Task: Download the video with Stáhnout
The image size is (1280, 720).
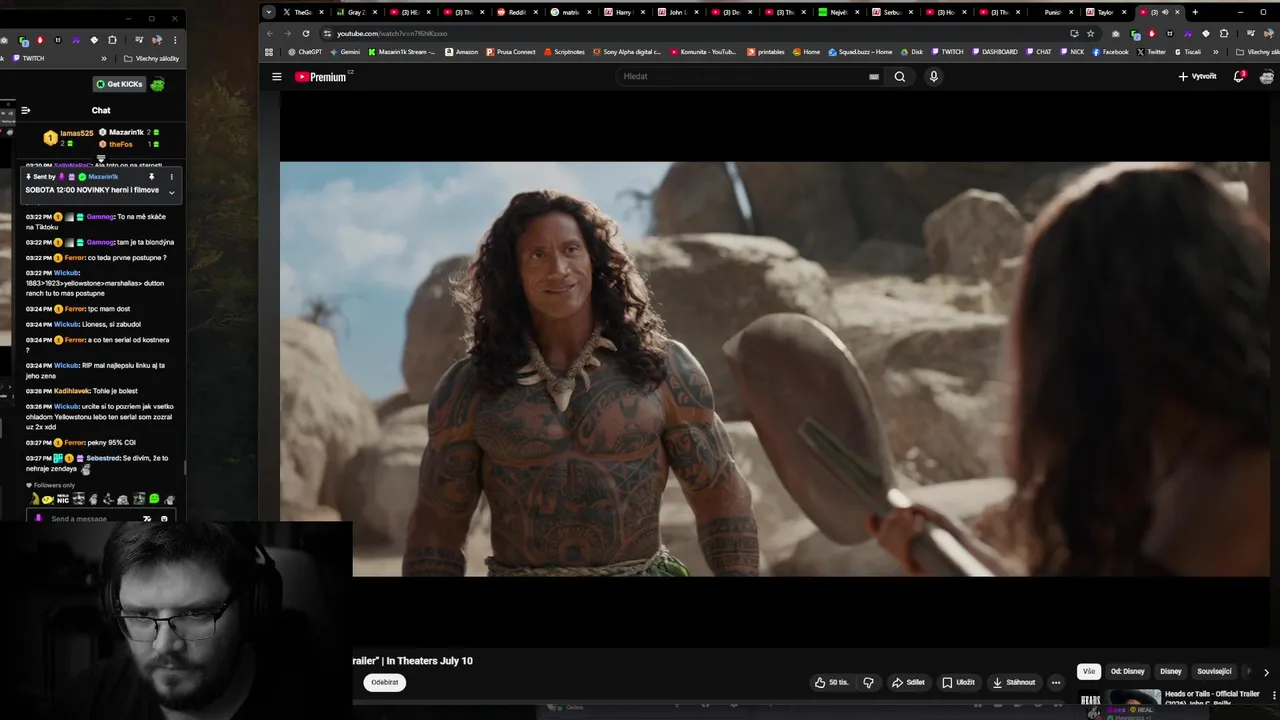Action: coord(1013,682)
